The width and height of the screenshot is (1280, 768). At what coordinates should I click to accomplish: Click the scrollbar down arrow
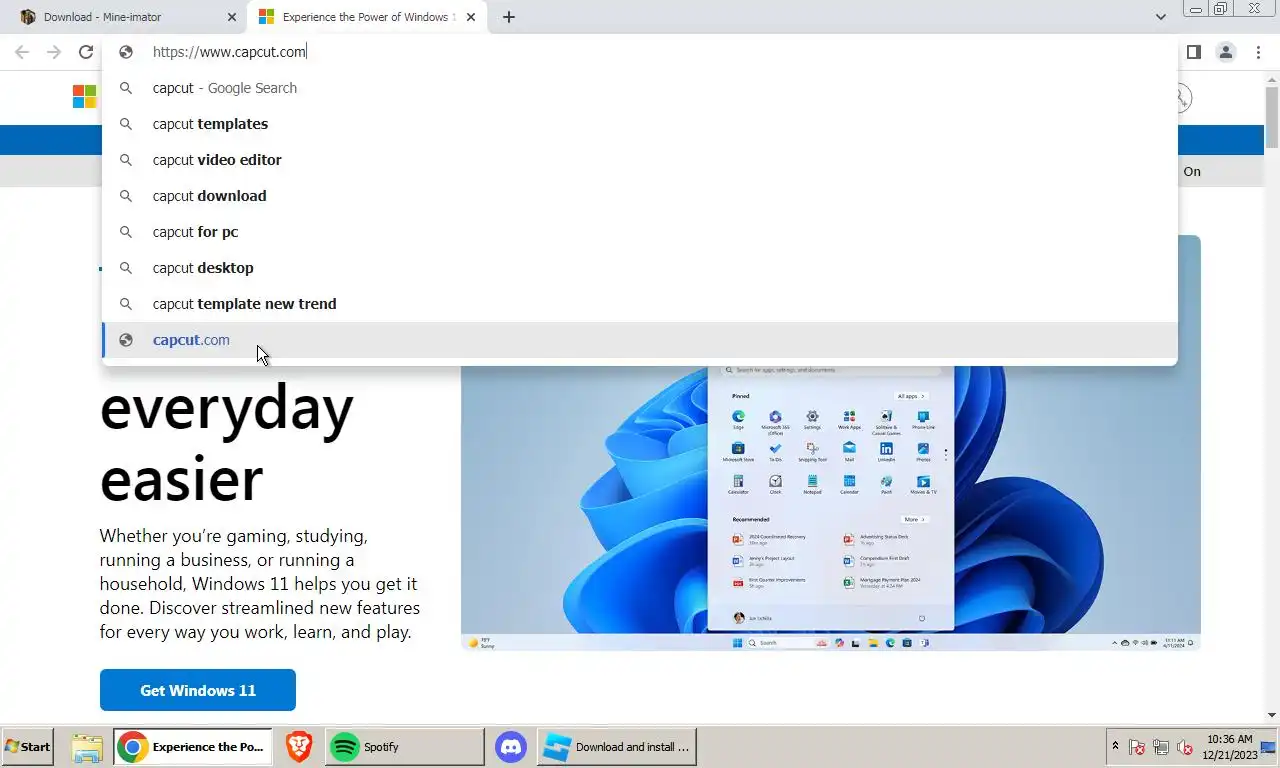[x=1272, y=715]
